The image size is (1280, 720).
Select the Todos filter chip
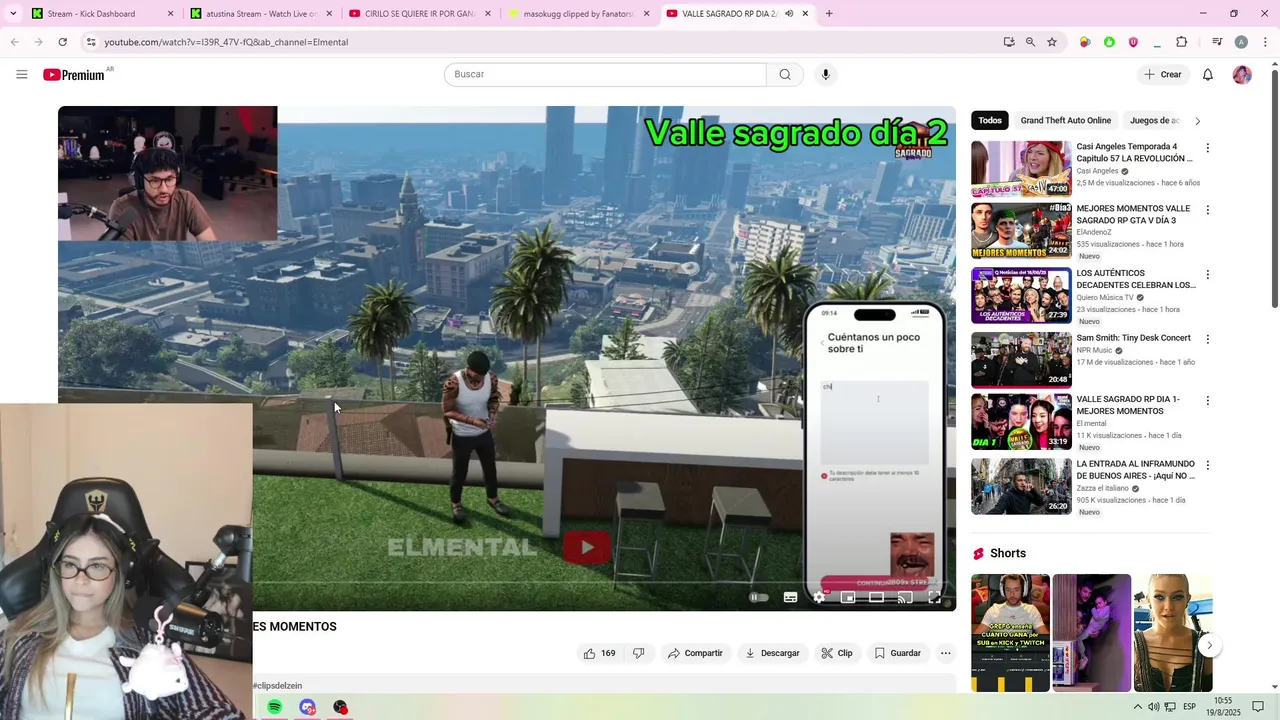(x=990, y=121)
